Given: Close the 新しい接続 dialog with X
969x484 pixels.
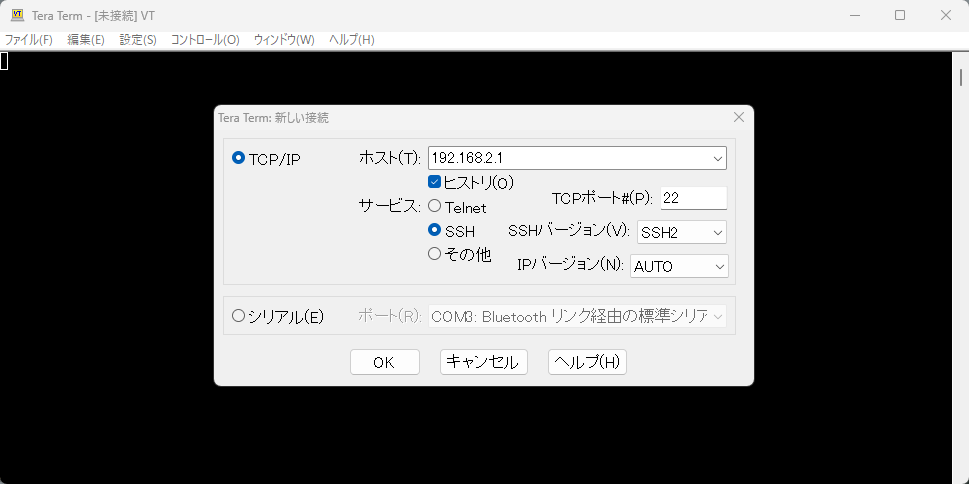Looking at the screenshot, I should coord(738,117).
